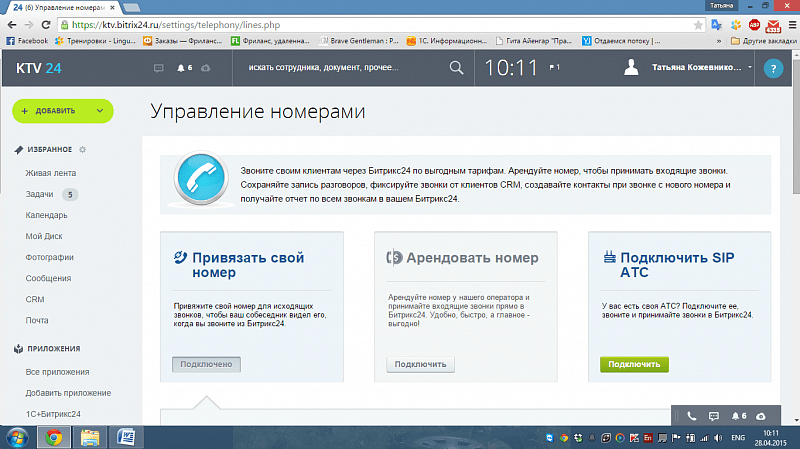Viewport: 800px width, 449px height.
Task: Open the blue help question mark
Action: click(x=772, y=68)
